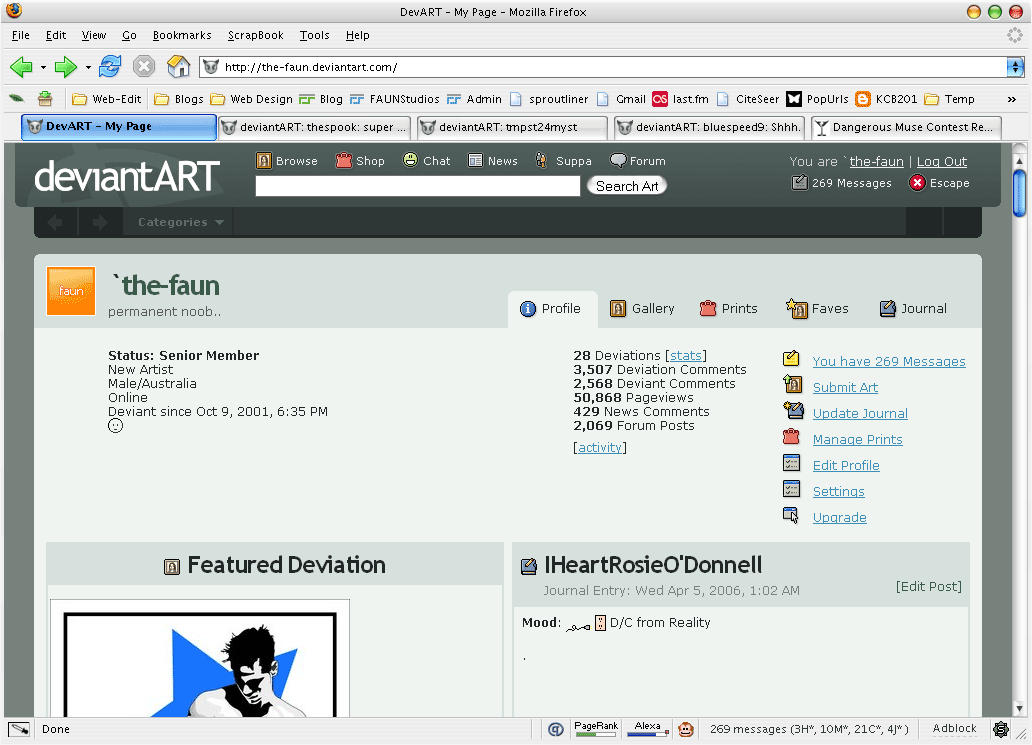
Task: Open the Web Design bookmarks folder
Action: 251,99
